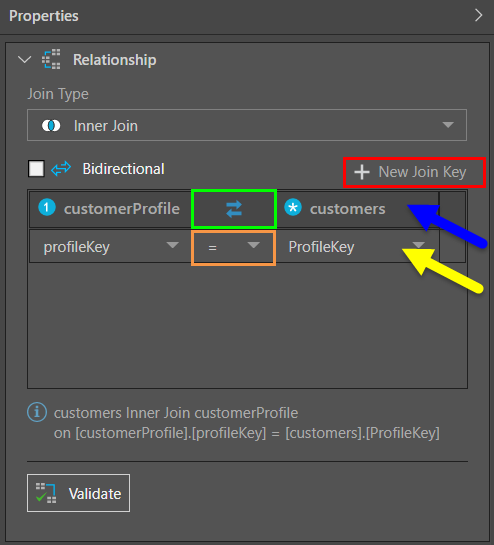Enable the Bidirectional checkbox
494x545 pixels.
point(36,169)
